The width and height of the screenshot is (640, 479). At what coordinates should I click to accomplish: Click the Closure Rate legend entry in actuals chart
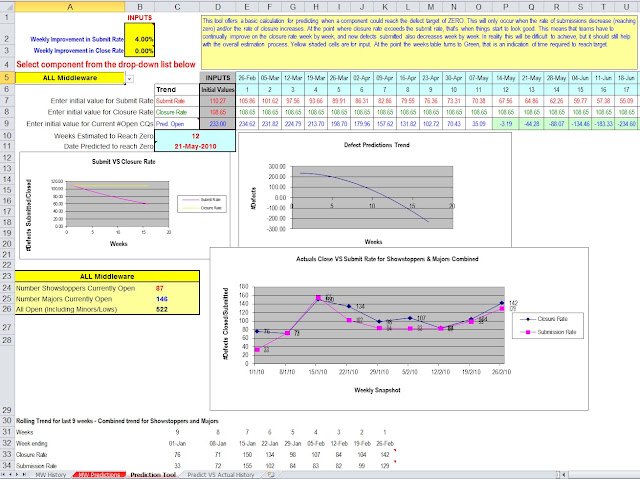coord(547,319)
